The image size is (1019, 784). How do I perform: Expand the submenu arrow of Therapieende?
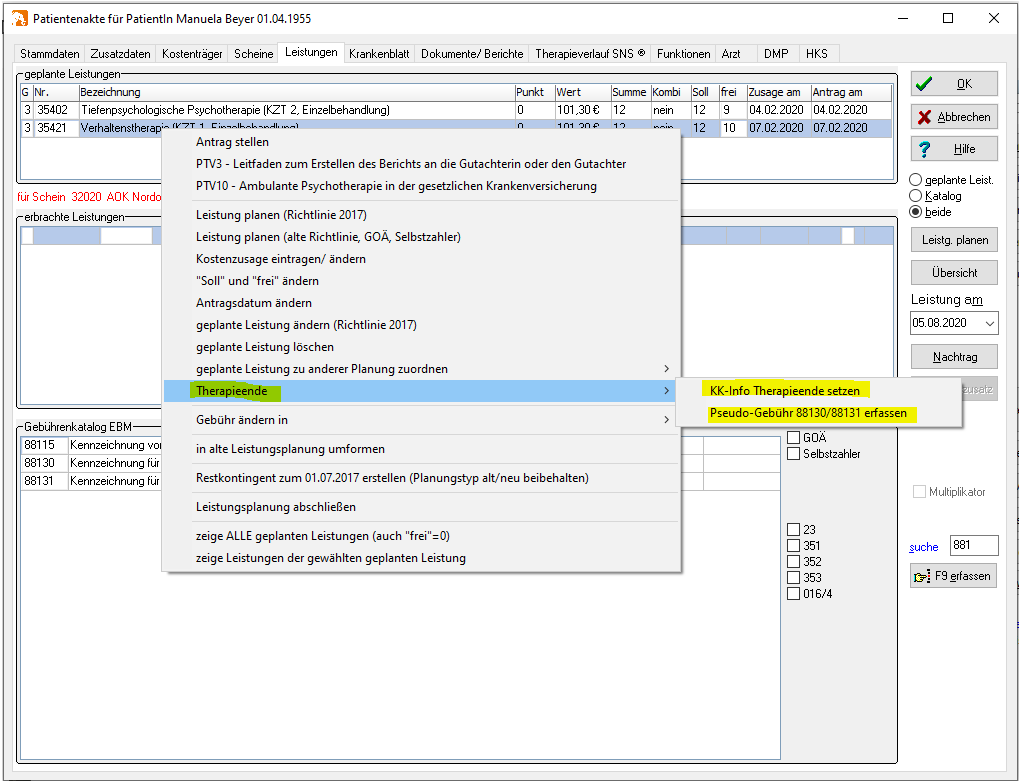(667, 391)
